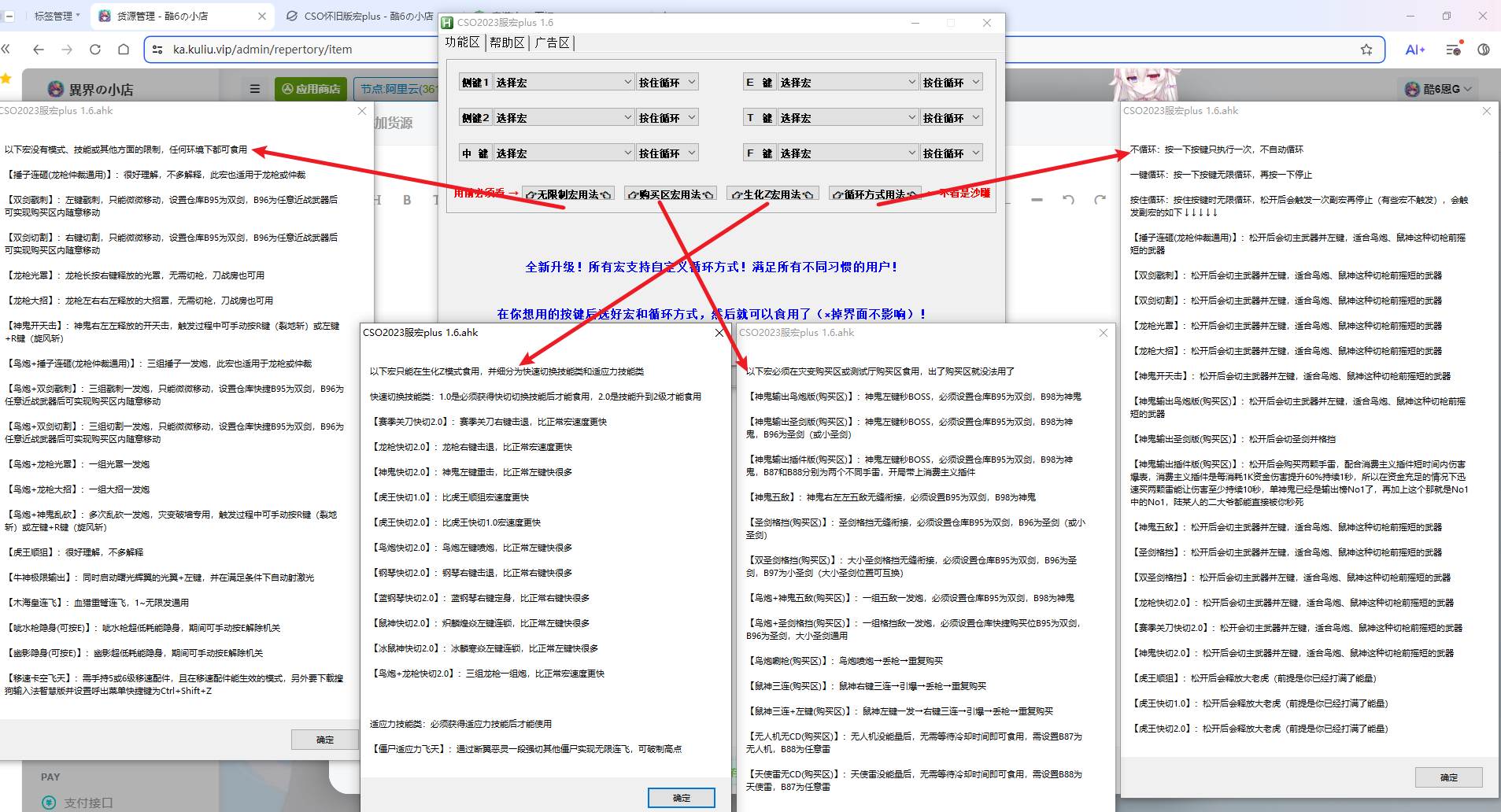Open the reading list icon with red dot
This screenshot has height=812, width=1501.
pos(1453,50)
